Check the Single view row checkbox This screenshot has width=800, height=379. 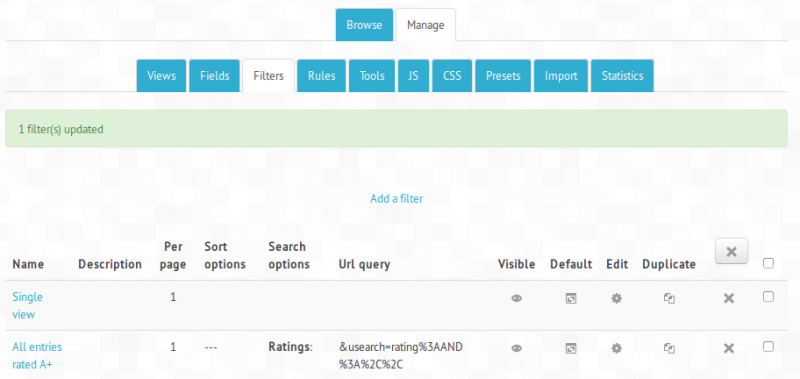click(768, 297)
